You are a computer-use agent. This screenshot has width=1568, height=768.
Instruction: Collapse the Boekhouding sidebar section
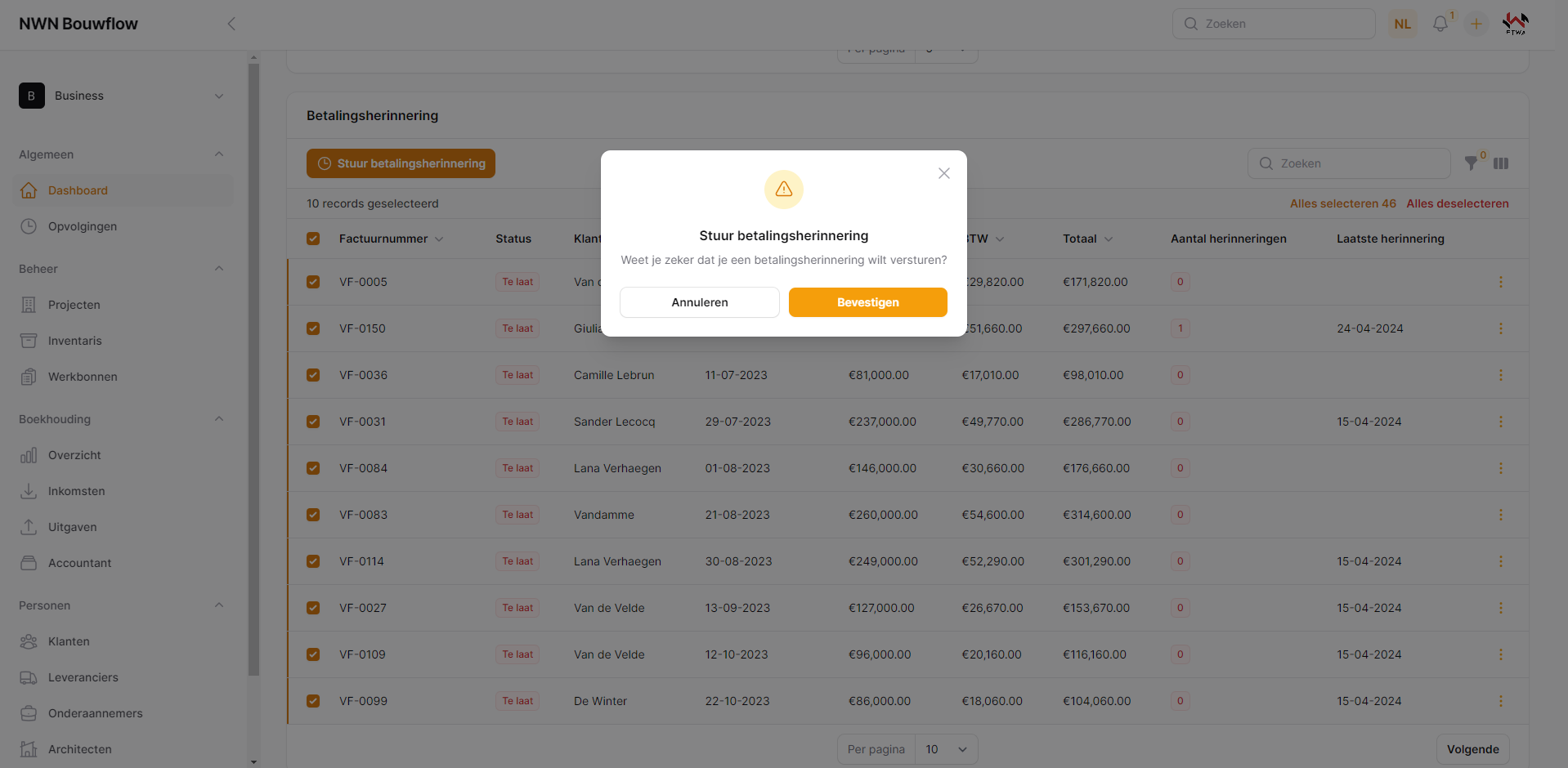tap(218, 419)
